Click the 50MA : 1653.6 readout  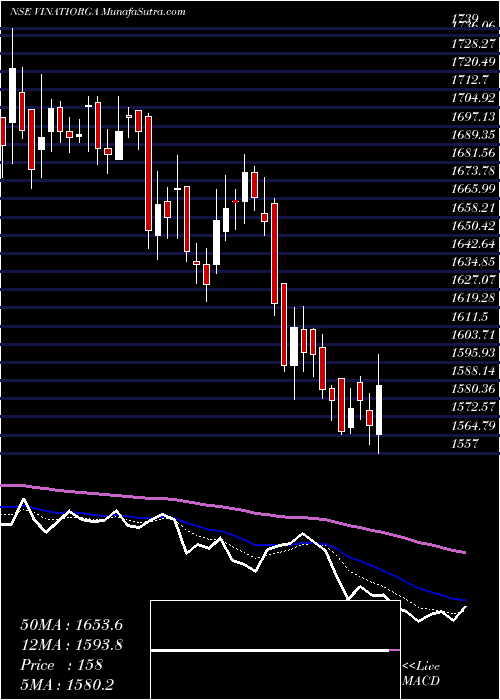click(71, 625)
